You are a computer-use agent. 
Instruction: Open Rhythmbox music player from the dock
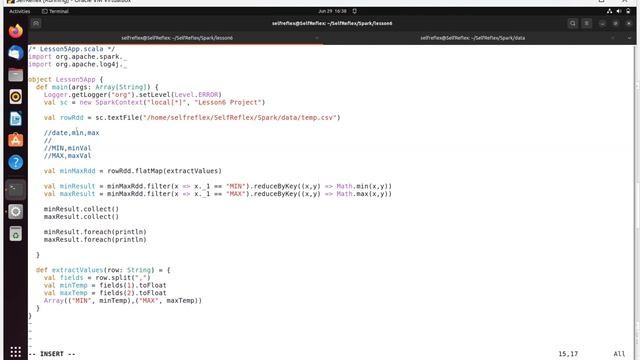(x=16, y=97)
